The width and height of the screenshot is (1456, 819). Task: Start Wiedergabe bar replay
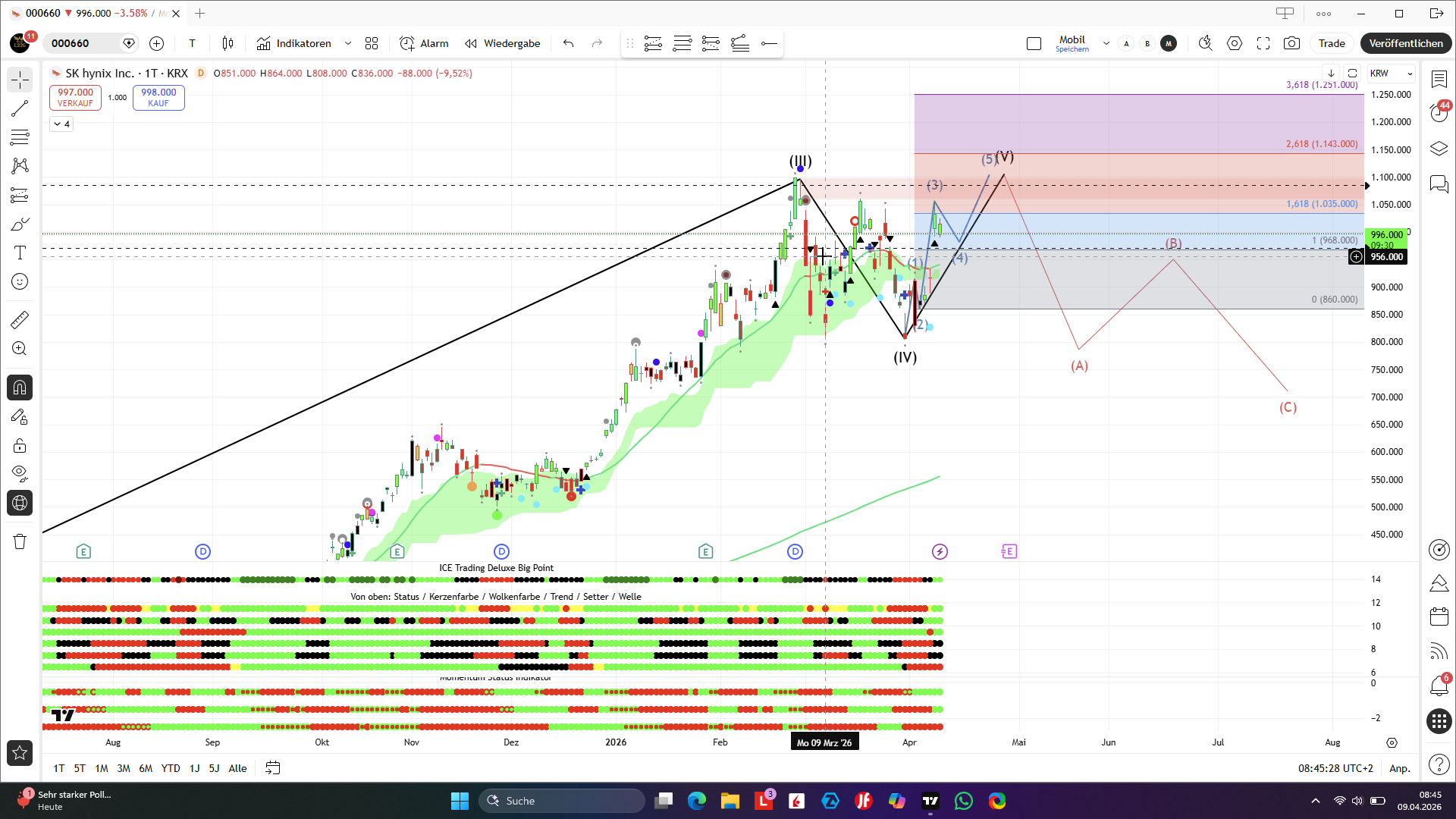(x=503, y=43)
